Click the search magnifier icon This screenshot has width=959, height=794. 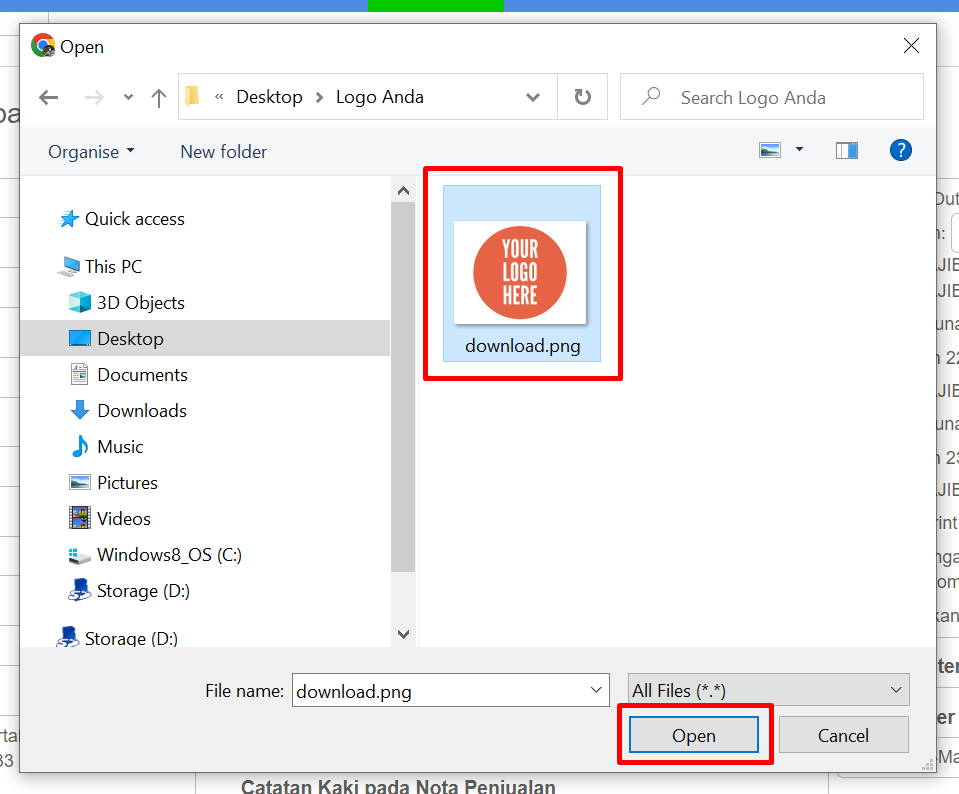[x=651, y=96]
